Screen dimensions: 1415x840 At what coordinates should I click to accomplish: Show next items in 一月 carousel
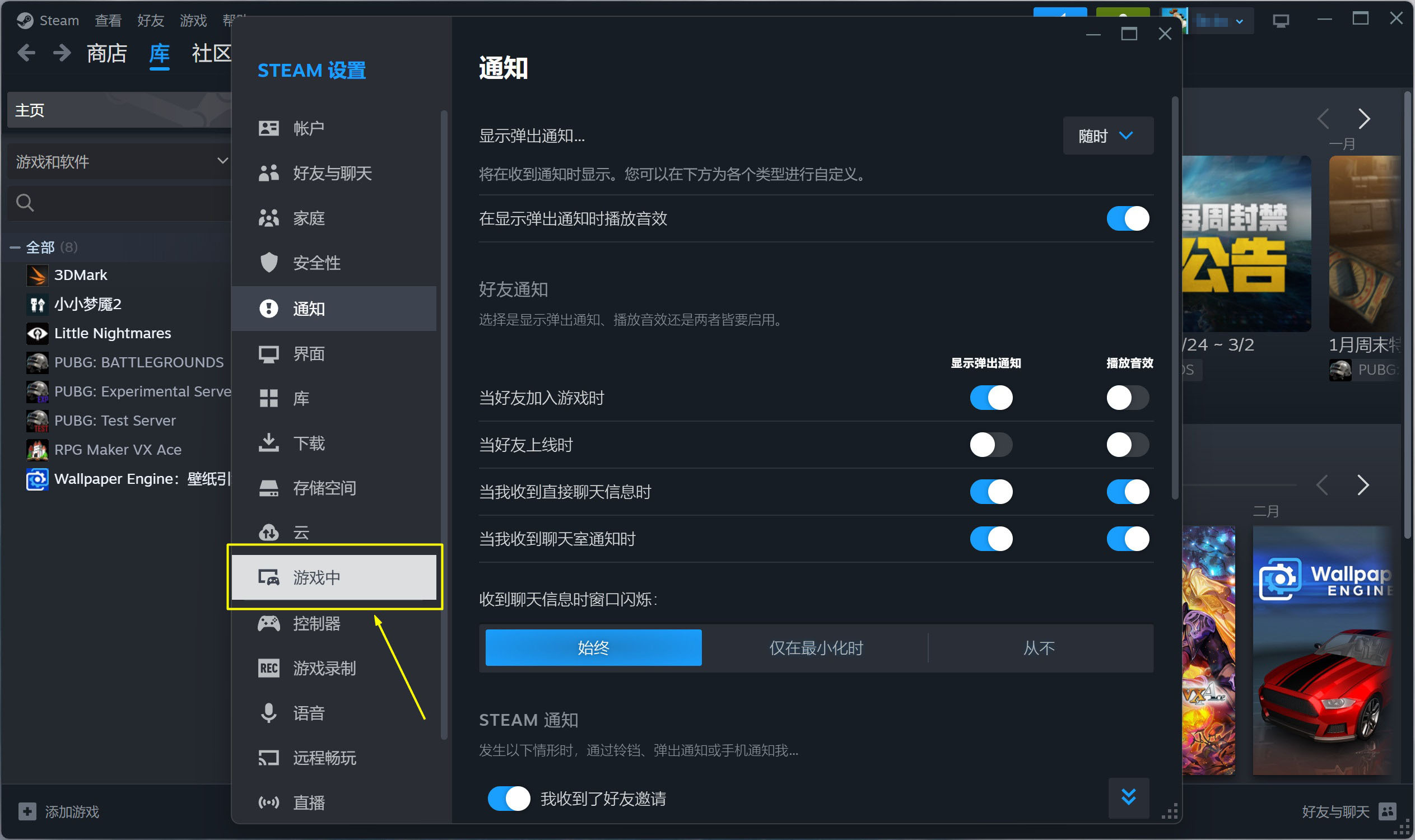(1363, 119)
